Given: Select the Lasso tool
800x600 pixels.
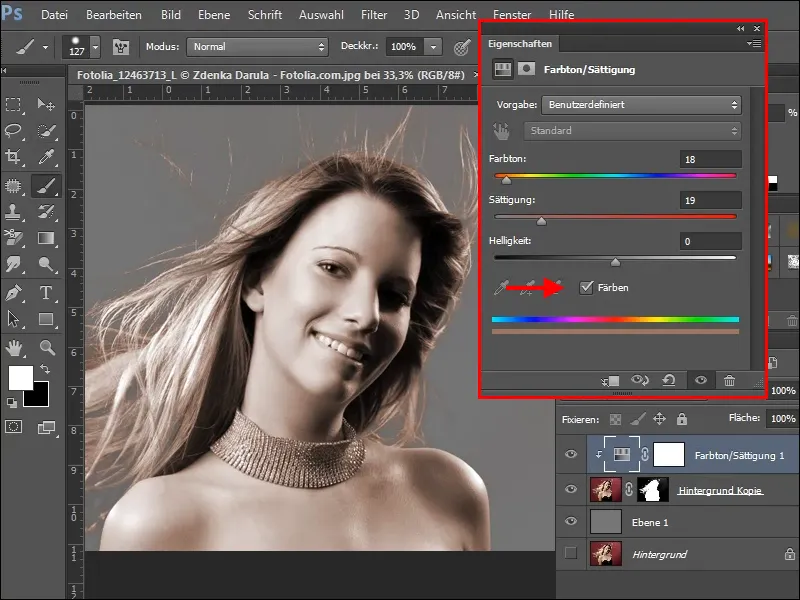Looking at the screenshot, I should pyautogui.click(x=13, y=131).
